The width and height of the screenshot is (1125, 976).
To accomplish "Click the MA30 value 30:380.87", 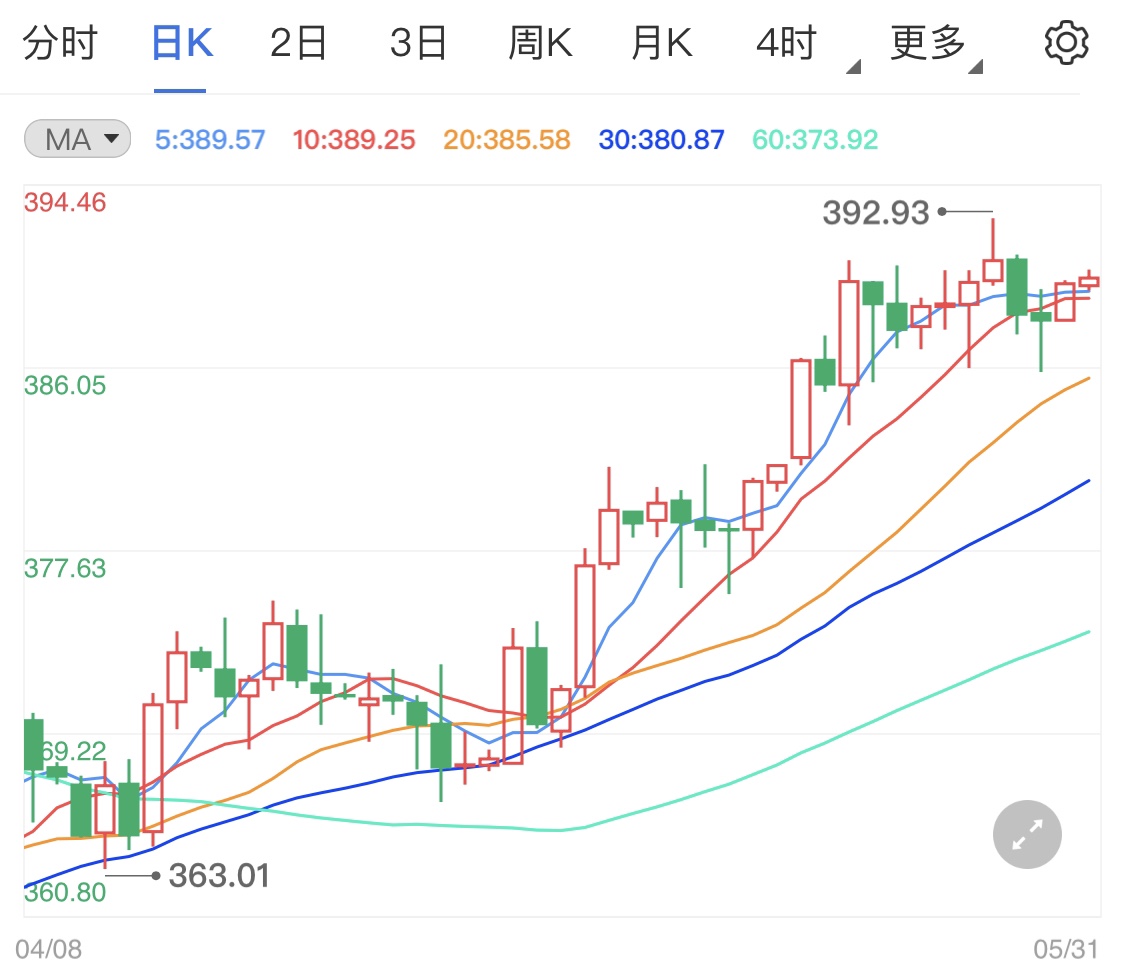I will click(662, 139).
